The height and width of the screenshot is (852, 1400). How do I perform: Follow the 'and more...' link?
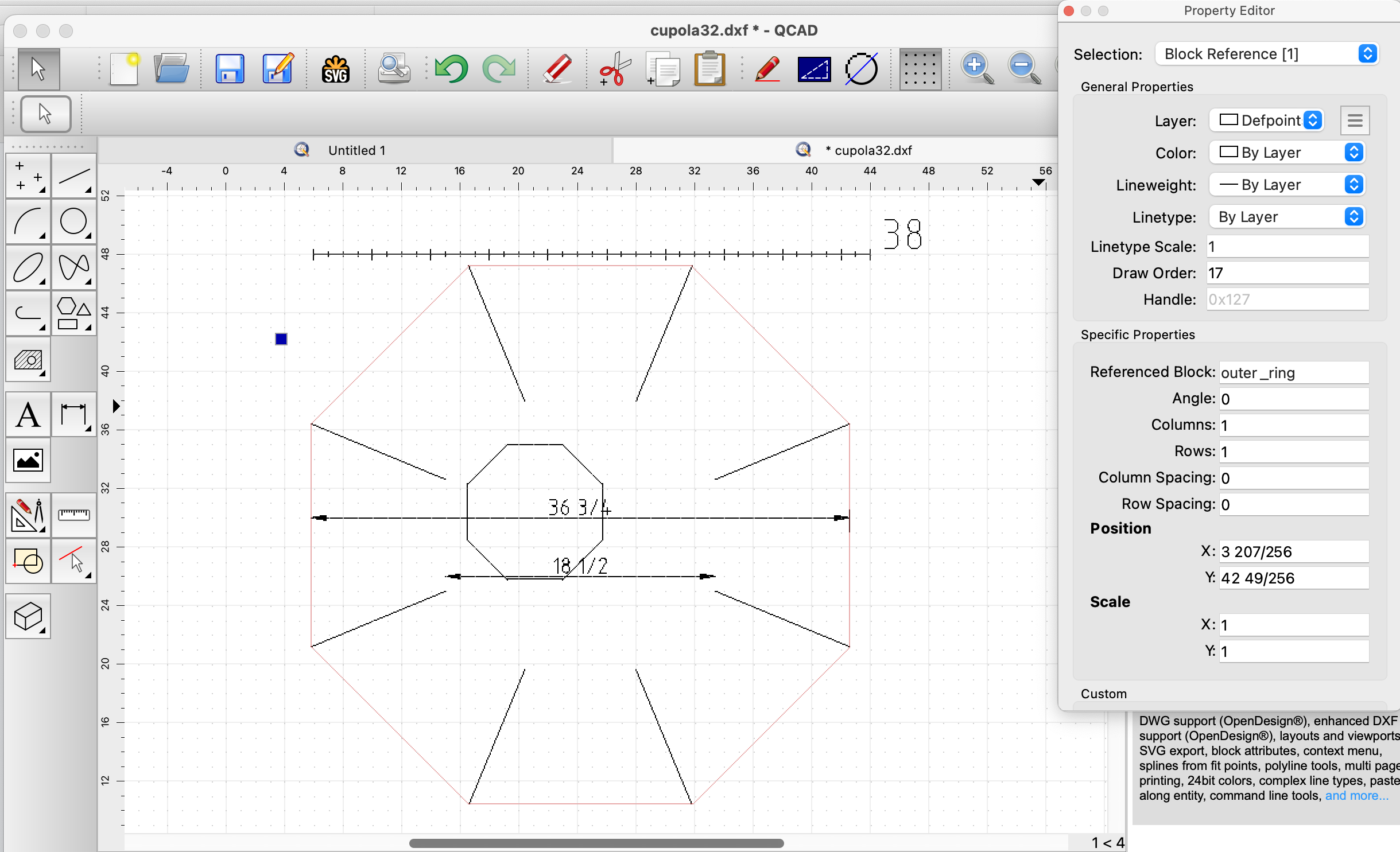(x=1356, y=796)
